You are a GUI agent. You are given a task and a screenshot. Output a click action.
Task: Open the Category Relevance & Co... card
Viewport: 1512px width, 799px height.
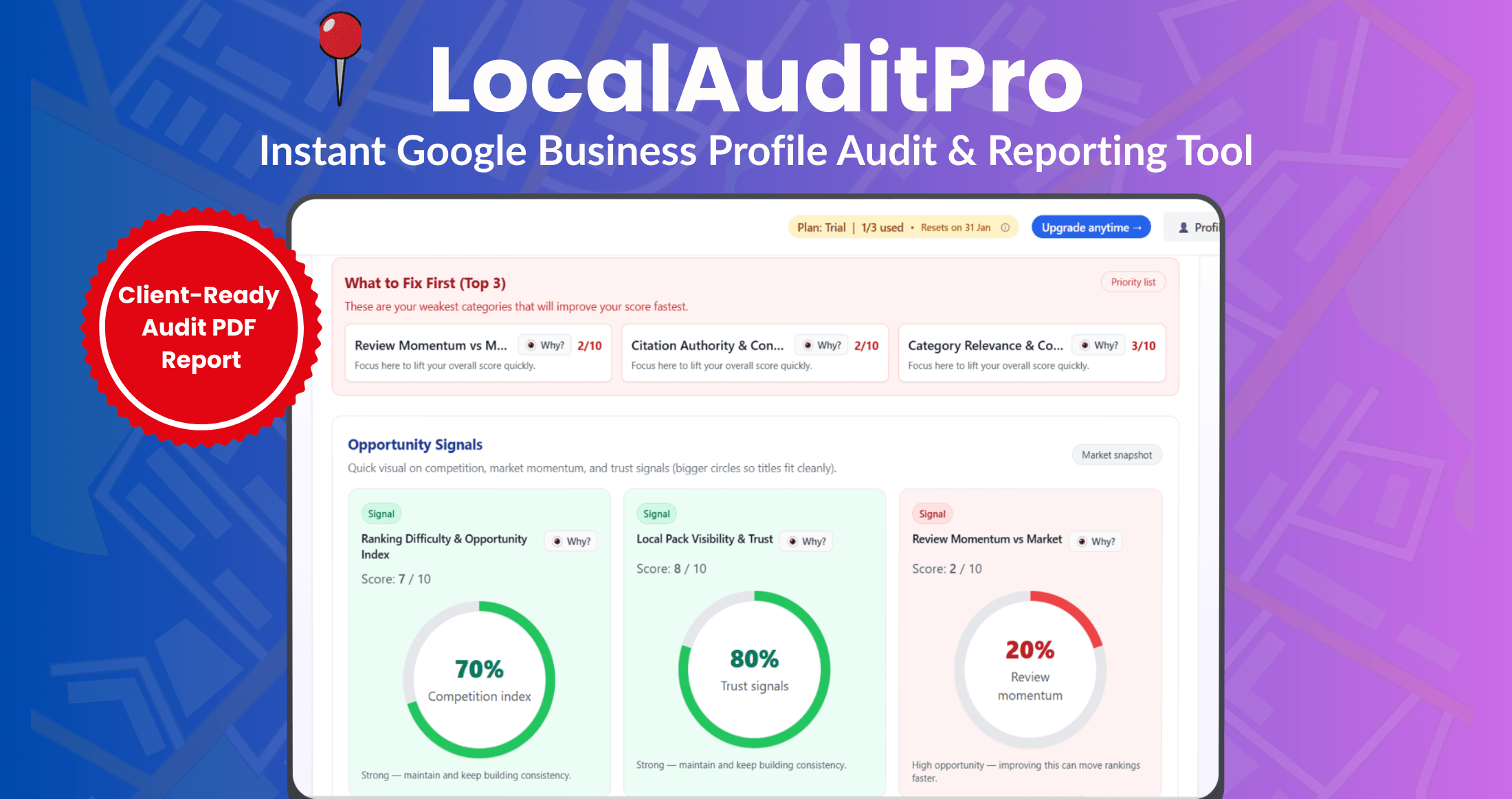[1032, 353]
